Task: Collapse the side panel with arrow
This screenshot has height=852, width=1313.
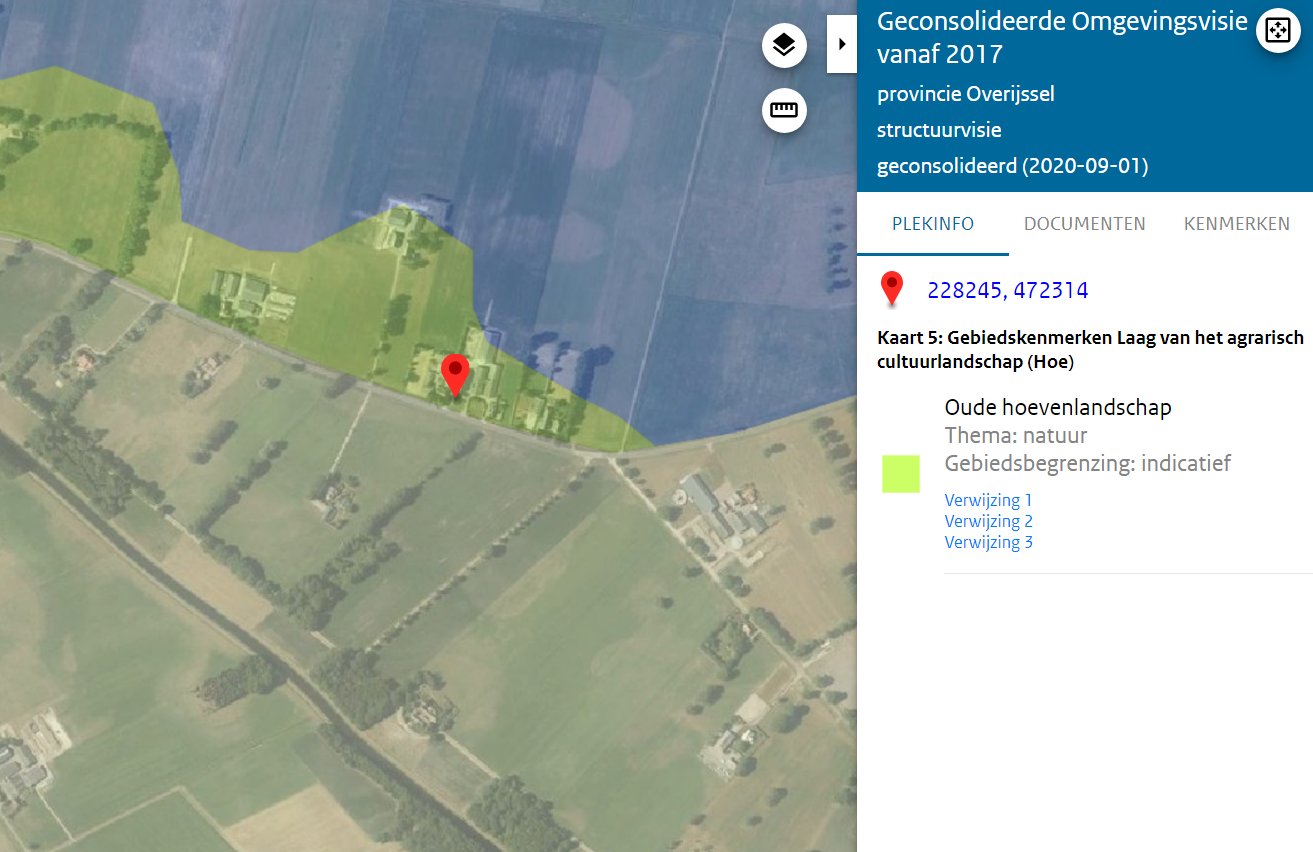Action: tap(842, 44)
